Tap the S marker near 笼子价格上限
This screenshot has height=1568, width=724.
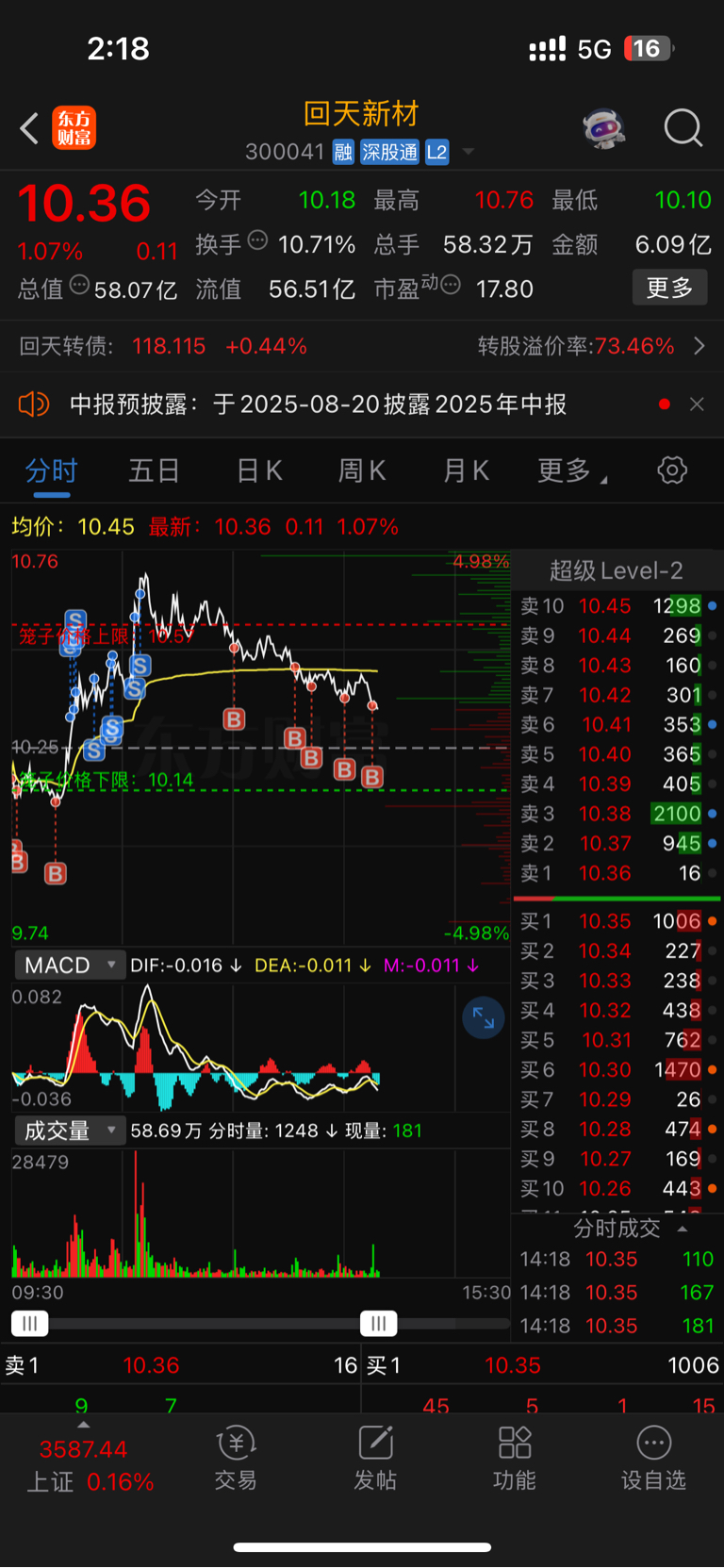[x=75, y=621]
